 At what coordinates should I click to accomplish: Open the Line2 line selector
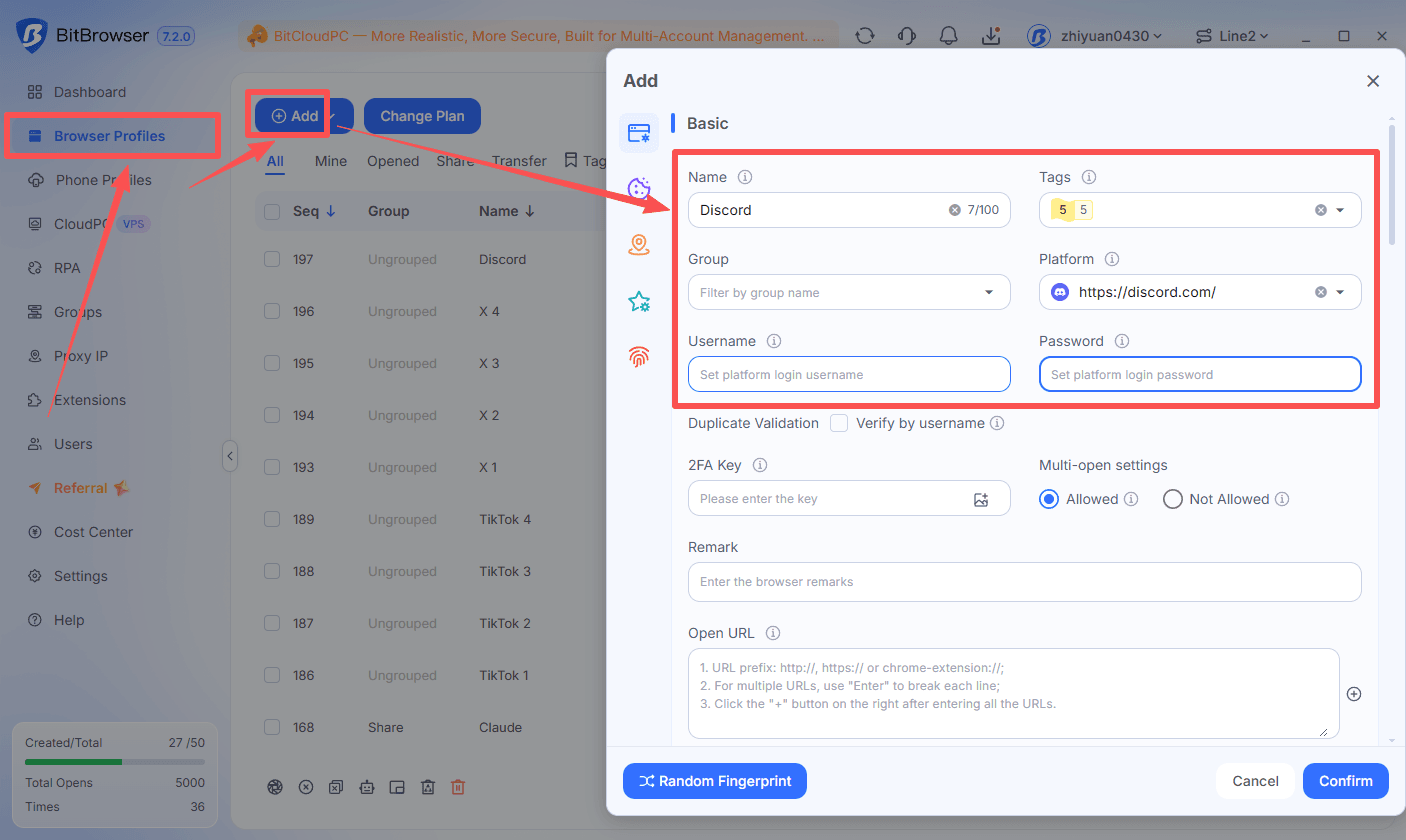(x=1232, y=36)
